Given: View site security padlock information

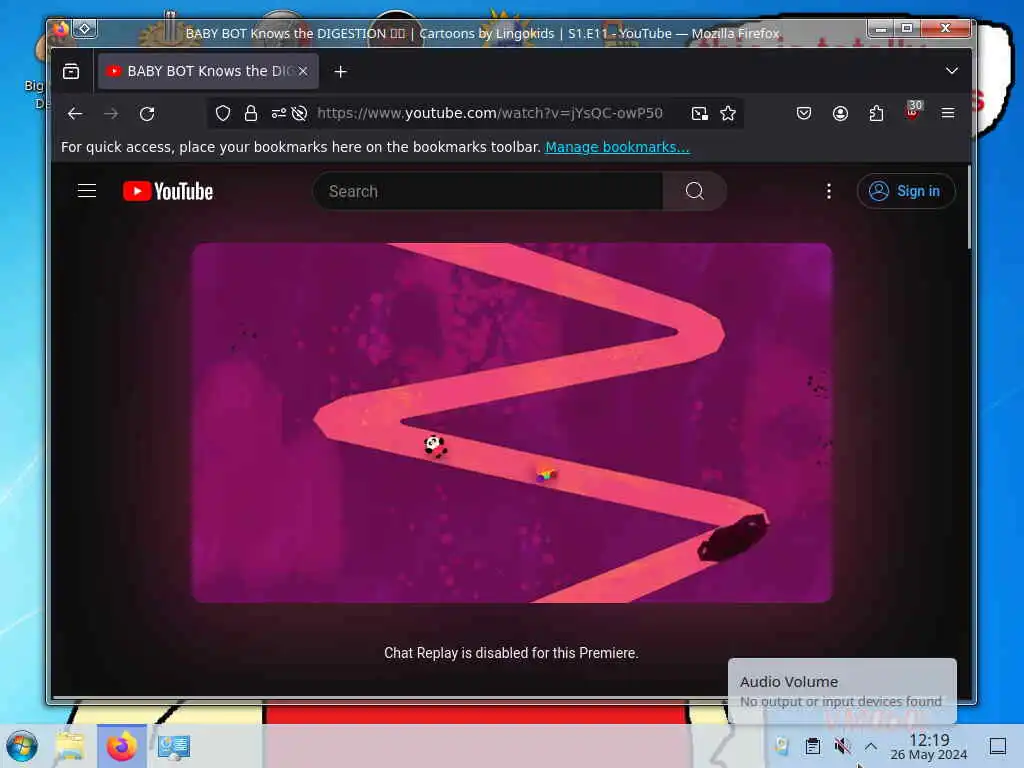Looking at the screenshot, I should coord(251,114).
